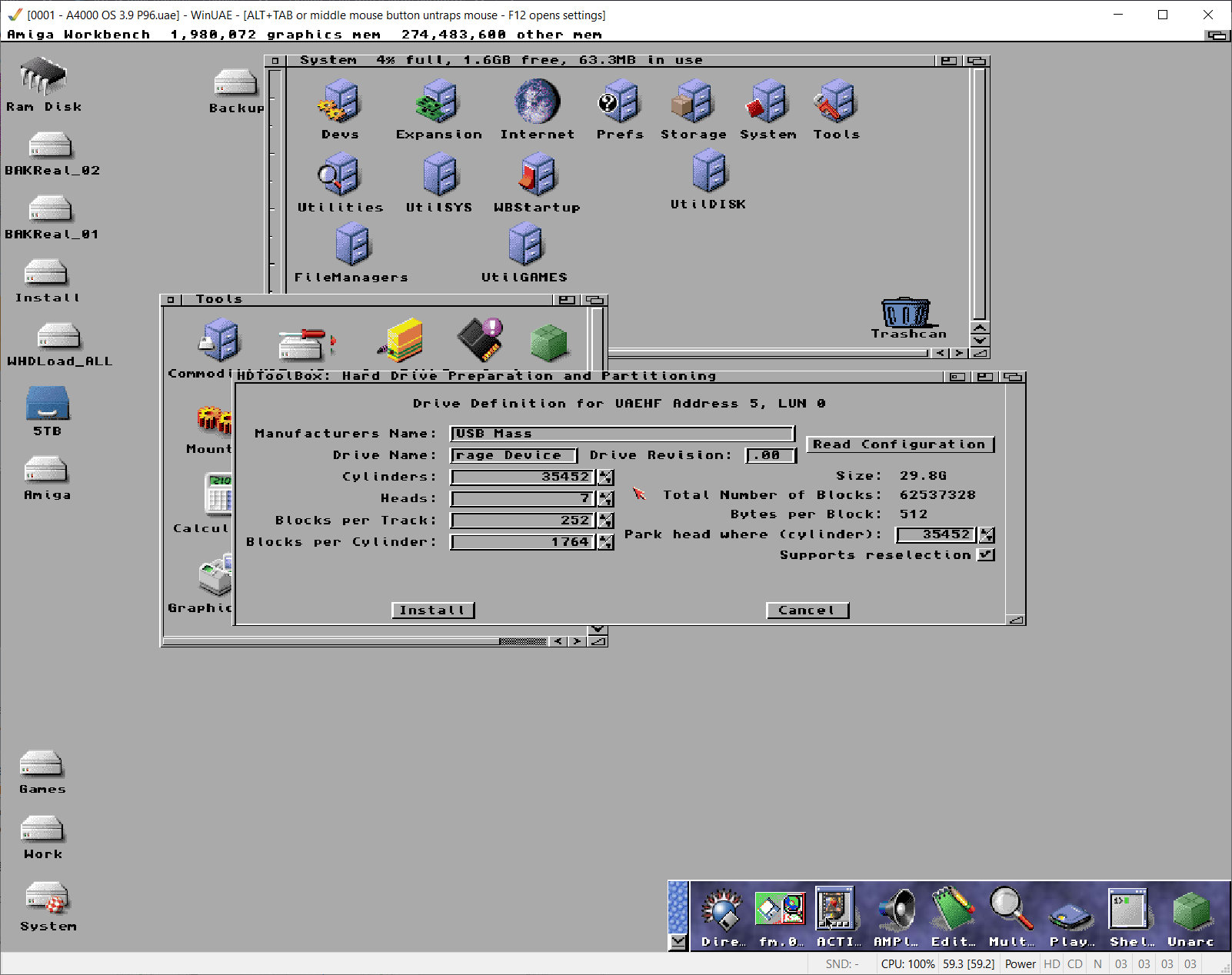
Task: Click System window scroll right arrow
Action: coord(960,353)
